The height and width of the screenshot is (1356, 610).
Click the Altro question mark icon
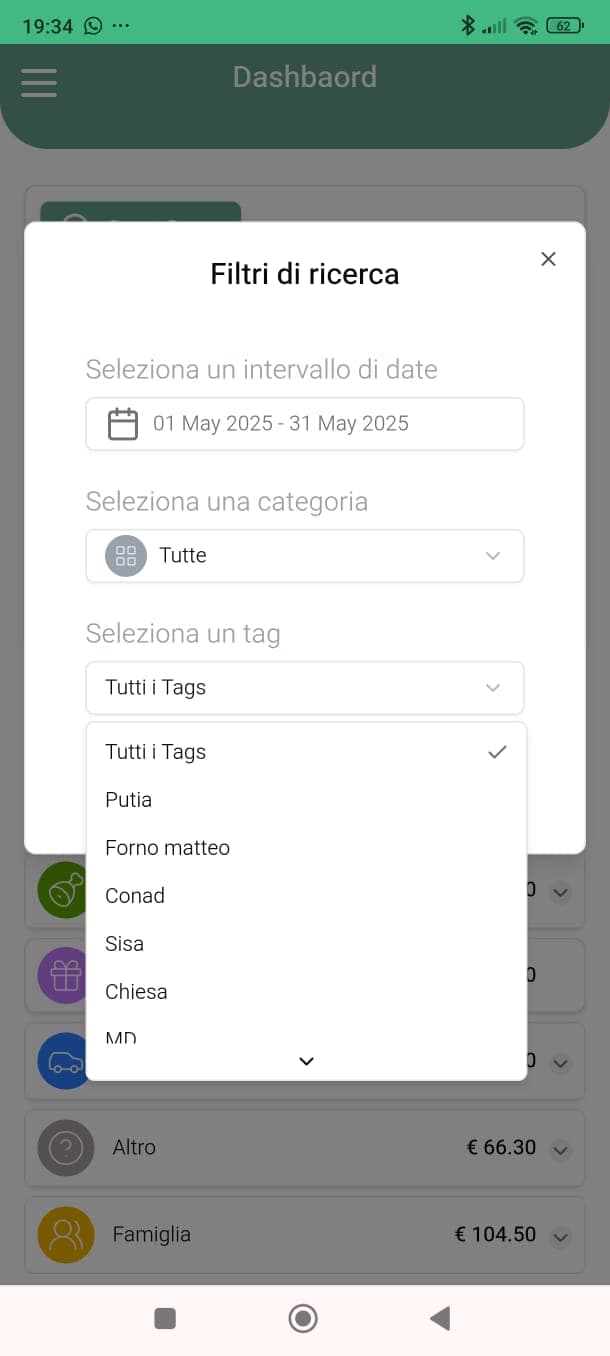[x=66, y=1148]
